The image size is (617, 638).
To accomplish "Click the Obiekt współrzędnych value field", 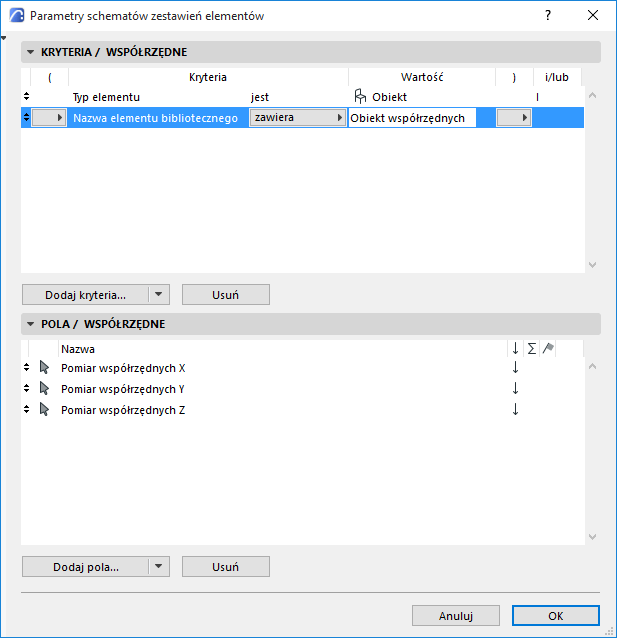I will tap(408, 118).
